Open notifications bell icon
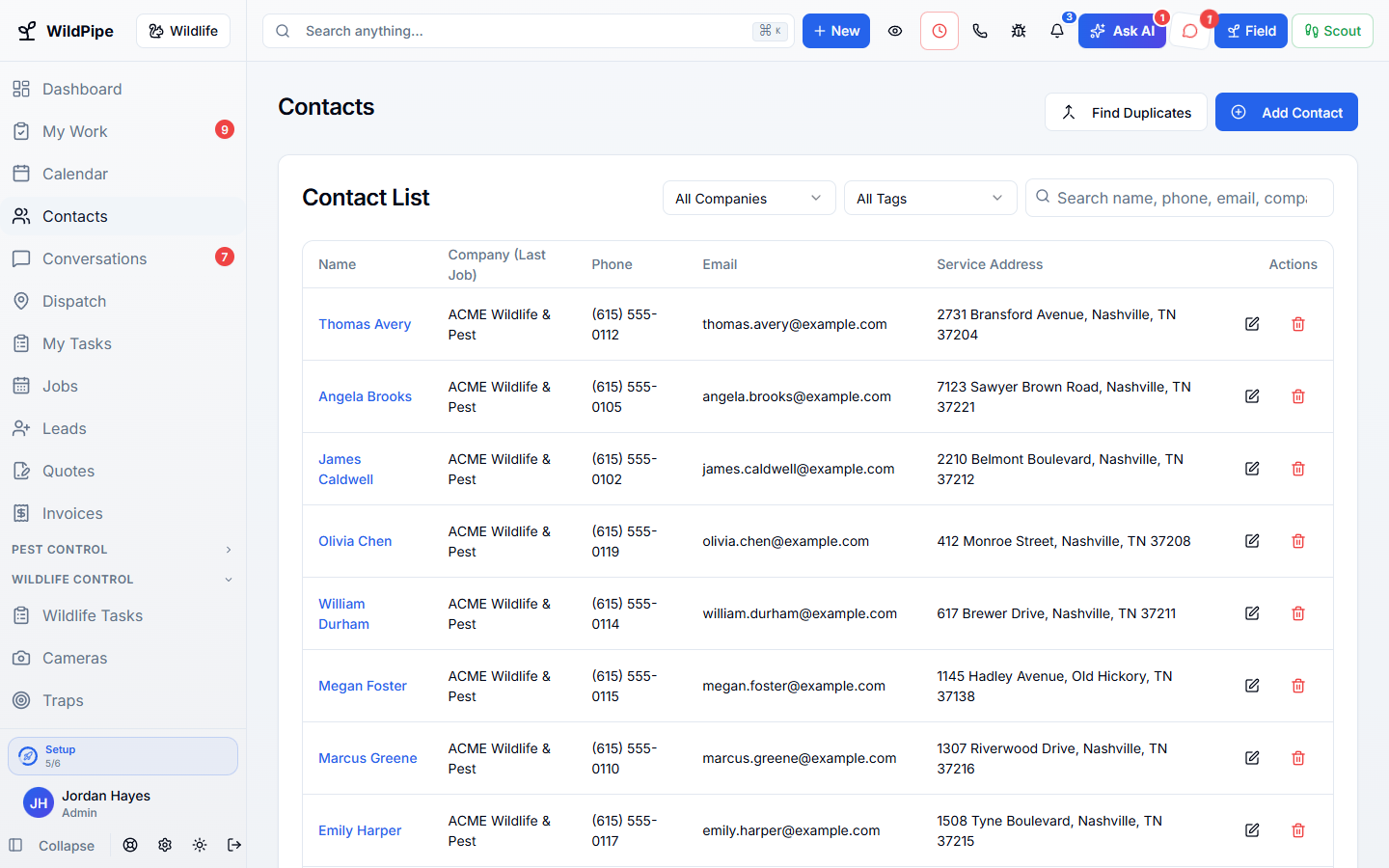Image resolution: width=1389 pixels, height=868 pixels. [x=1057, y=31]
